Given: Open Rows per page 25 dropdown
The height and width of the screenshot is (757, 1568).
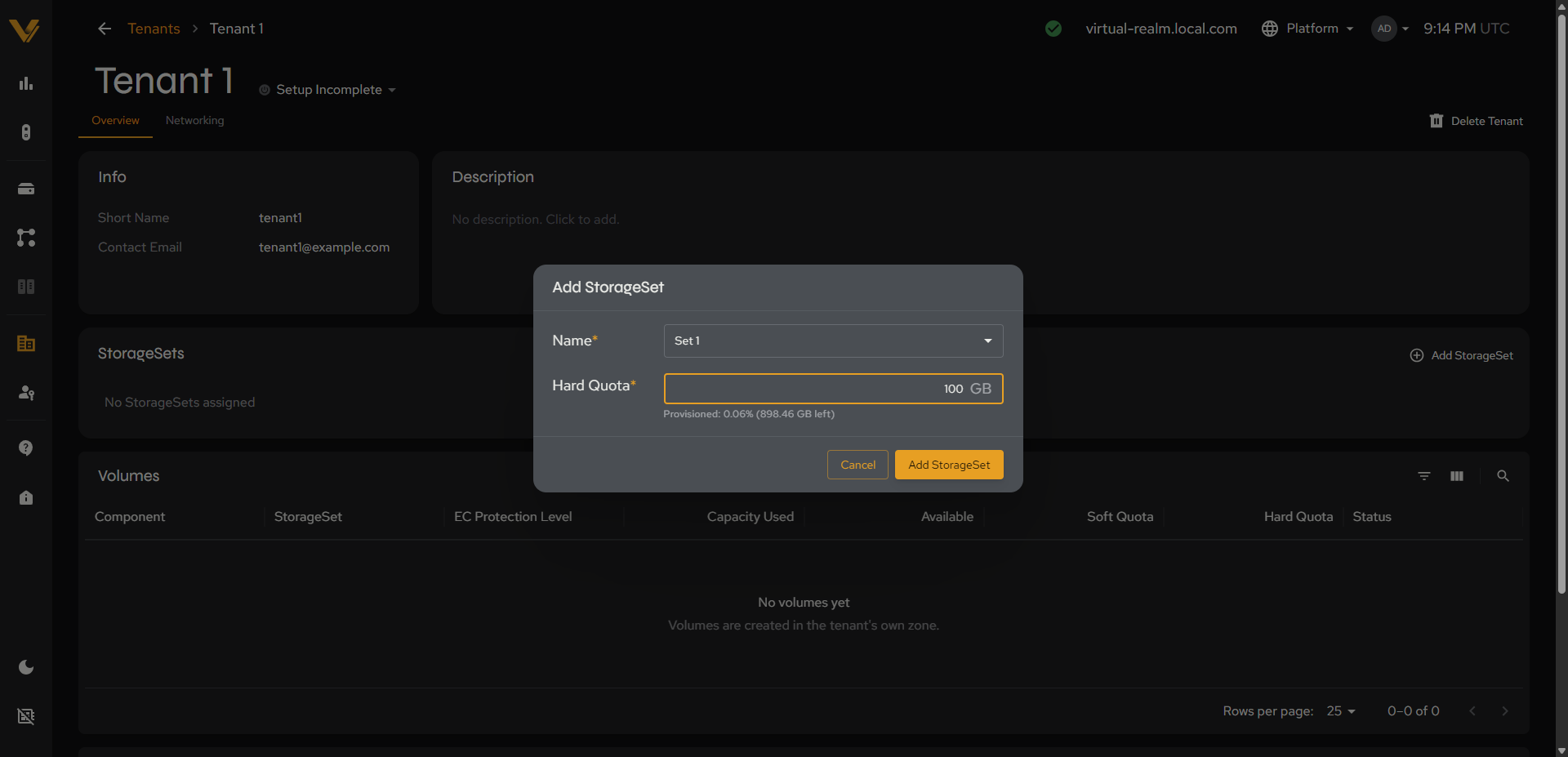Looking at the screenshot, I should [1340, 711].
